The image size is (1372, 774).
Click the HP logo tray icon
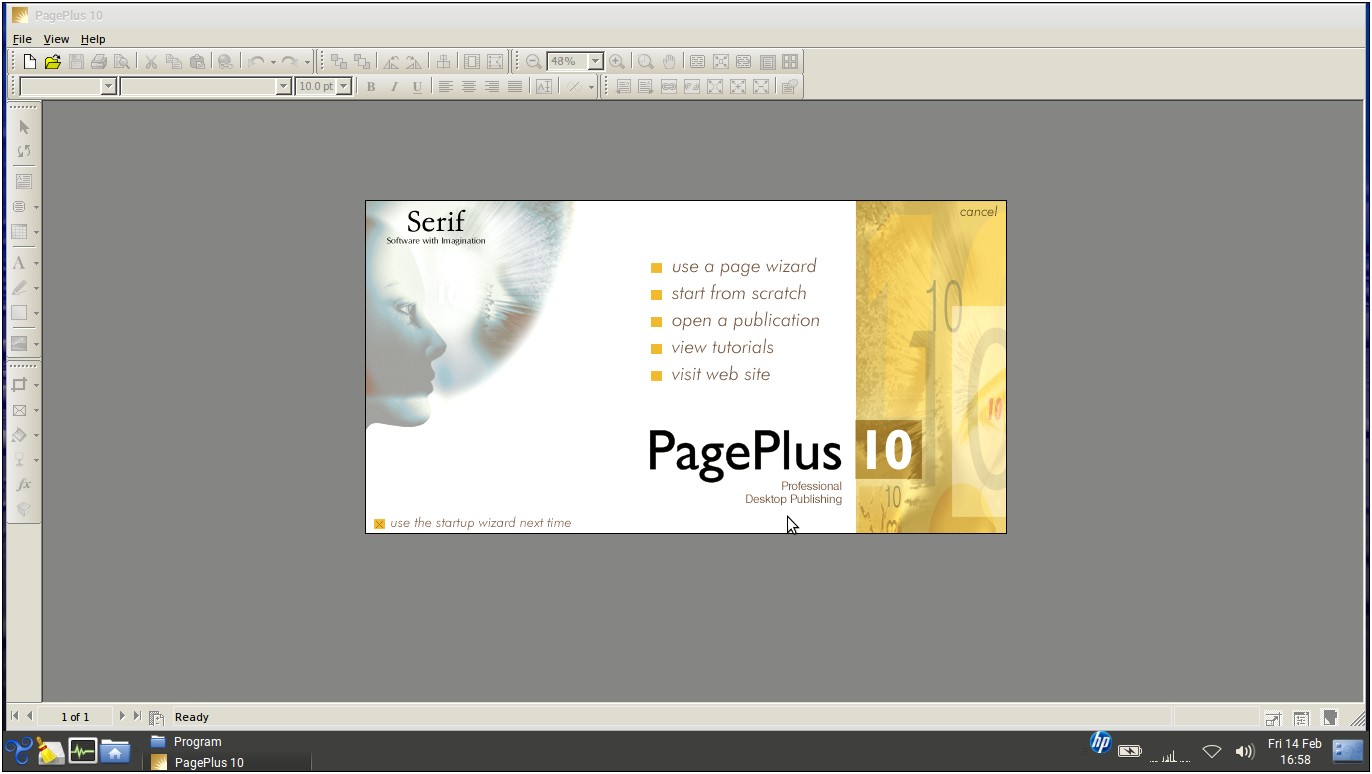tap(1100, 743)
